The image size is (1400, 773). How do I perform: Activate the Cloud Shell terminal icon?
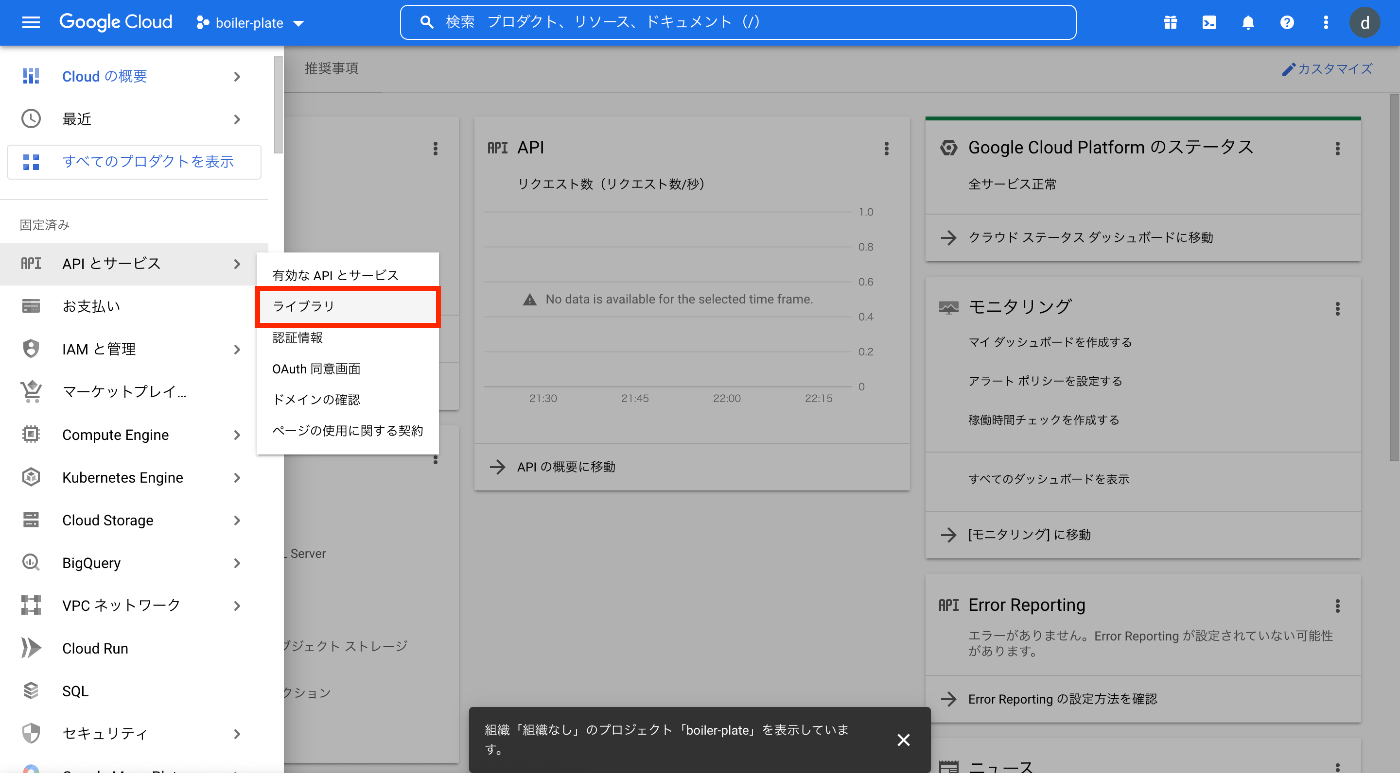click(x=1208, y=22)
